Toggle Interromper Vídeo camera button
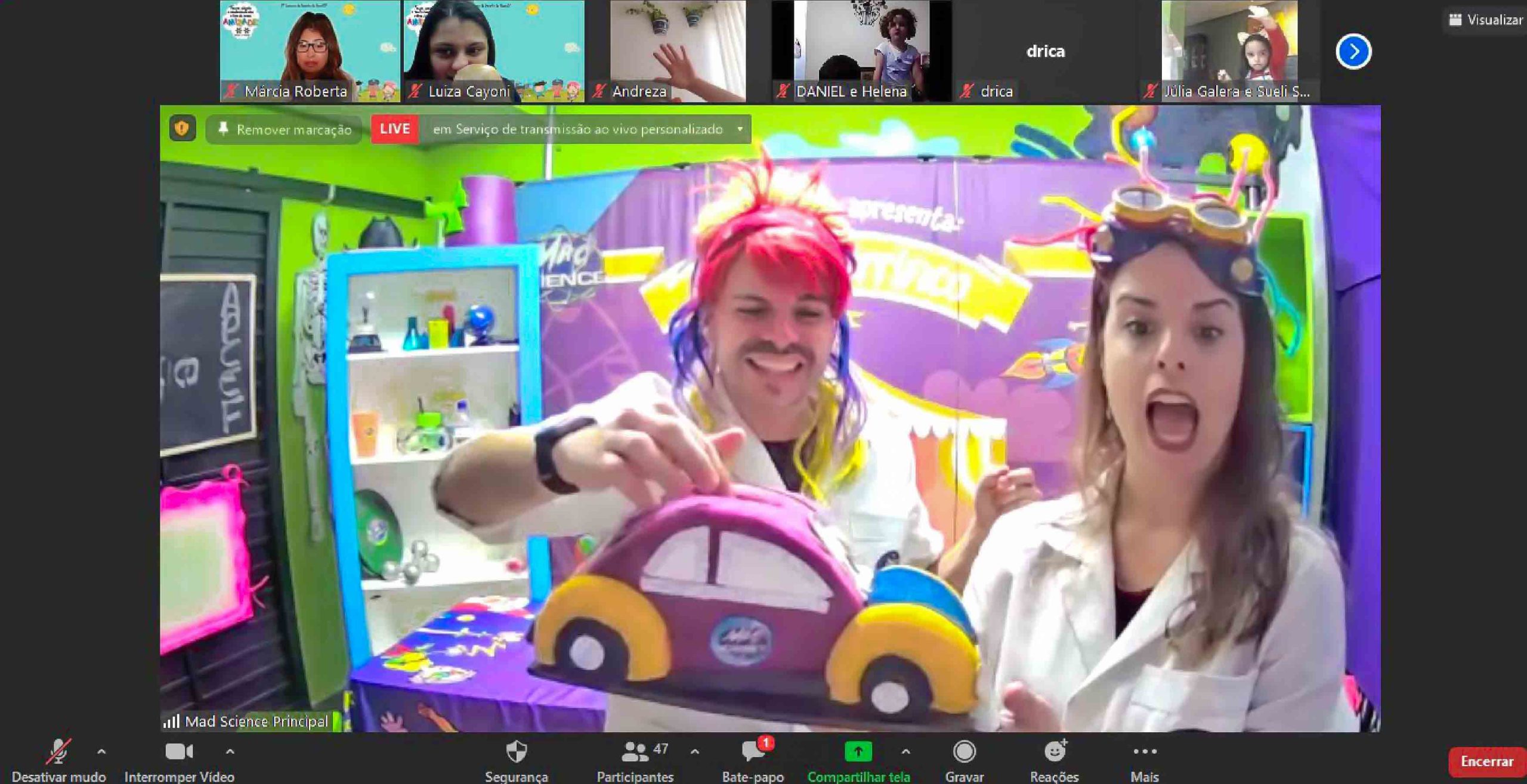 tap(178, 752)
